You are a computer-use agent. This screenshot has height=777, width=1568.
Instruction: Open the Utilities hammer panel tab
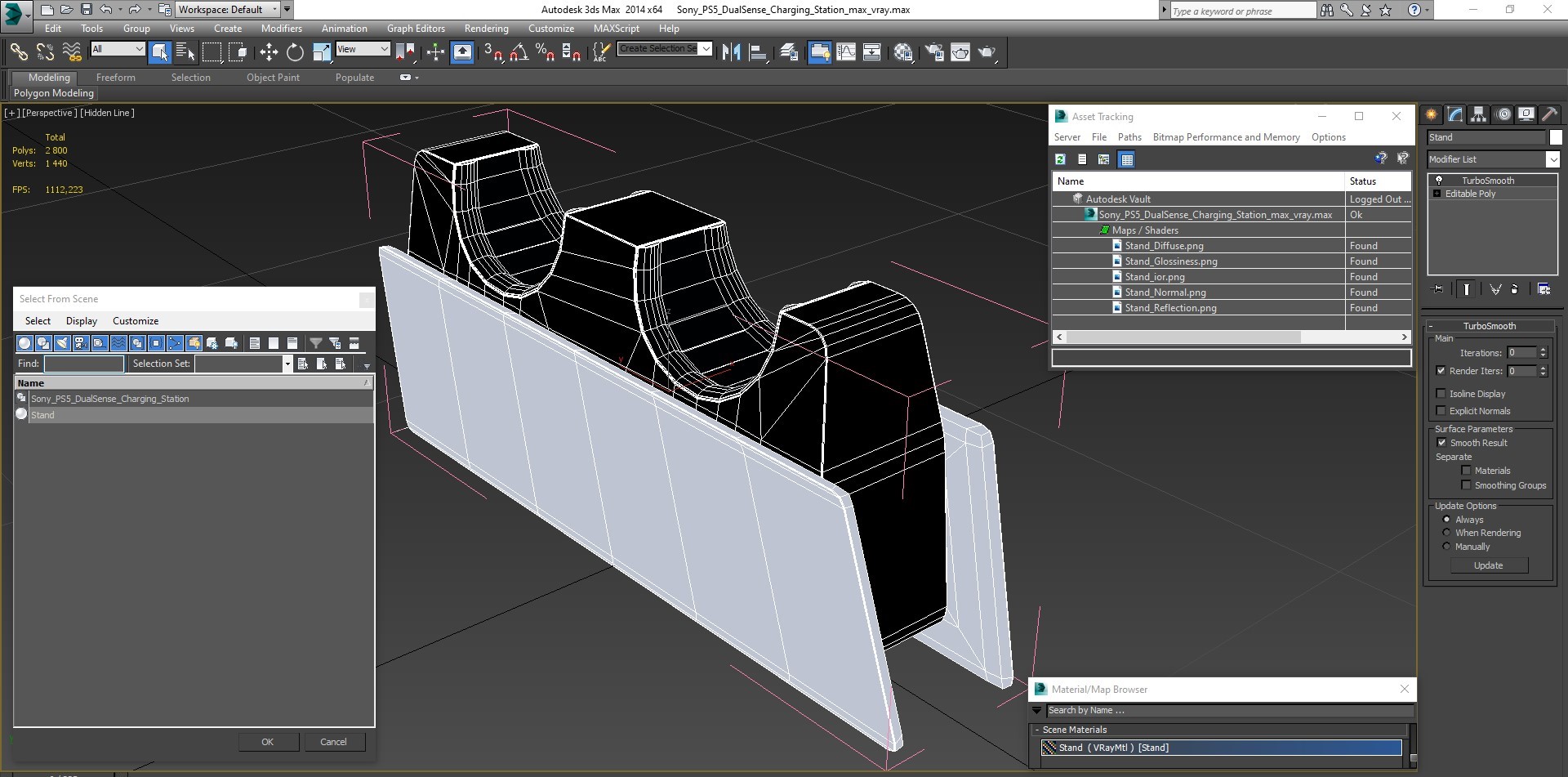(x=1549, y=115)
